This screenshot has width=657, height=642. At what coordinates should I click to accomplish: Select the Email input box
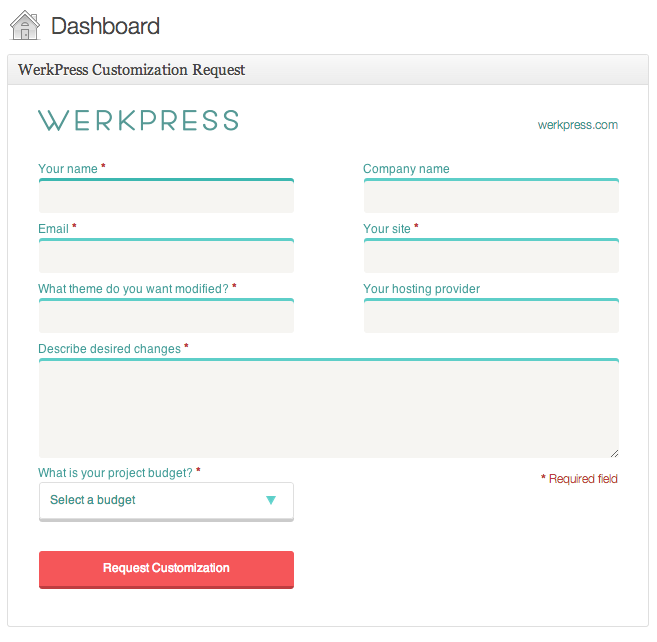(x=166, y=256)
